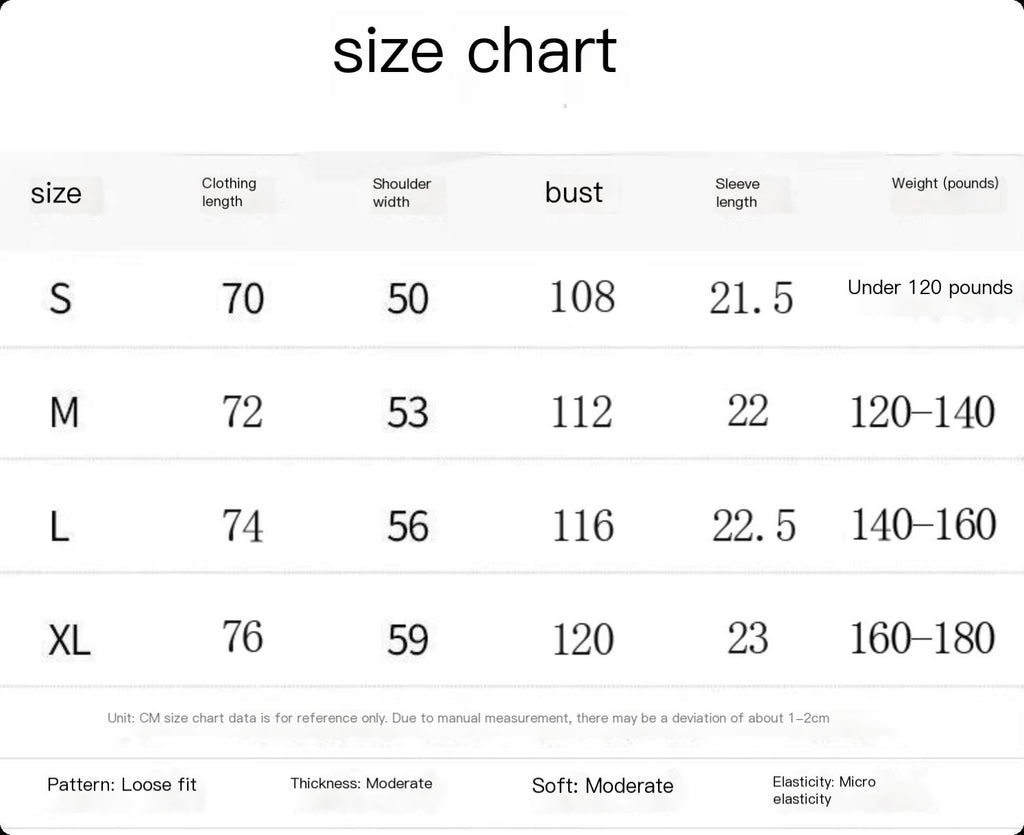Screen dimensions: 1024x835
Task: Click the 120–140 weight cell
Action: click(x=922, y=412)
